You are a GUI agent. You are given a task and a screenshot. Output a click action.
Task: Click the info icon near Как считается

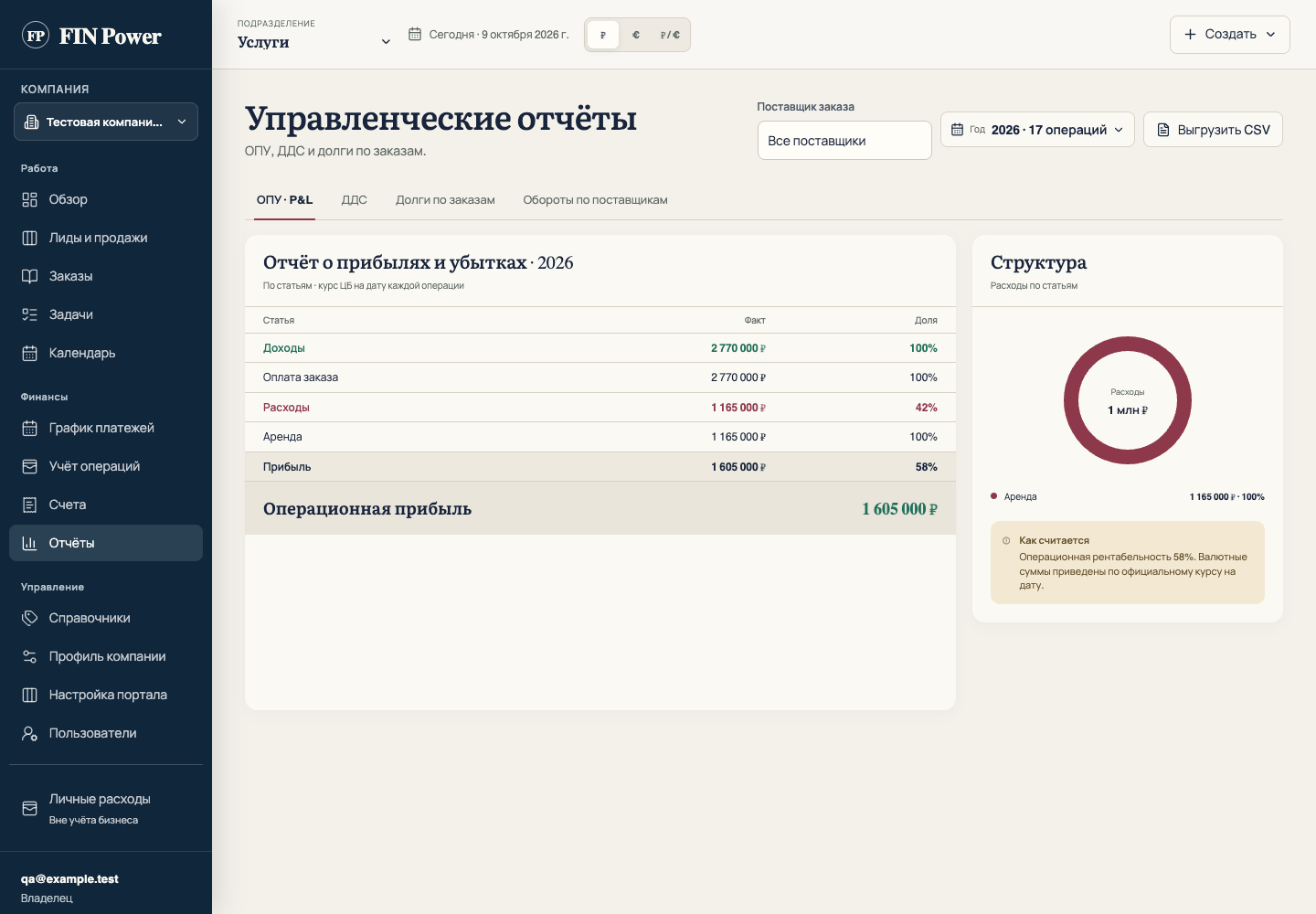click(1006, 540)
